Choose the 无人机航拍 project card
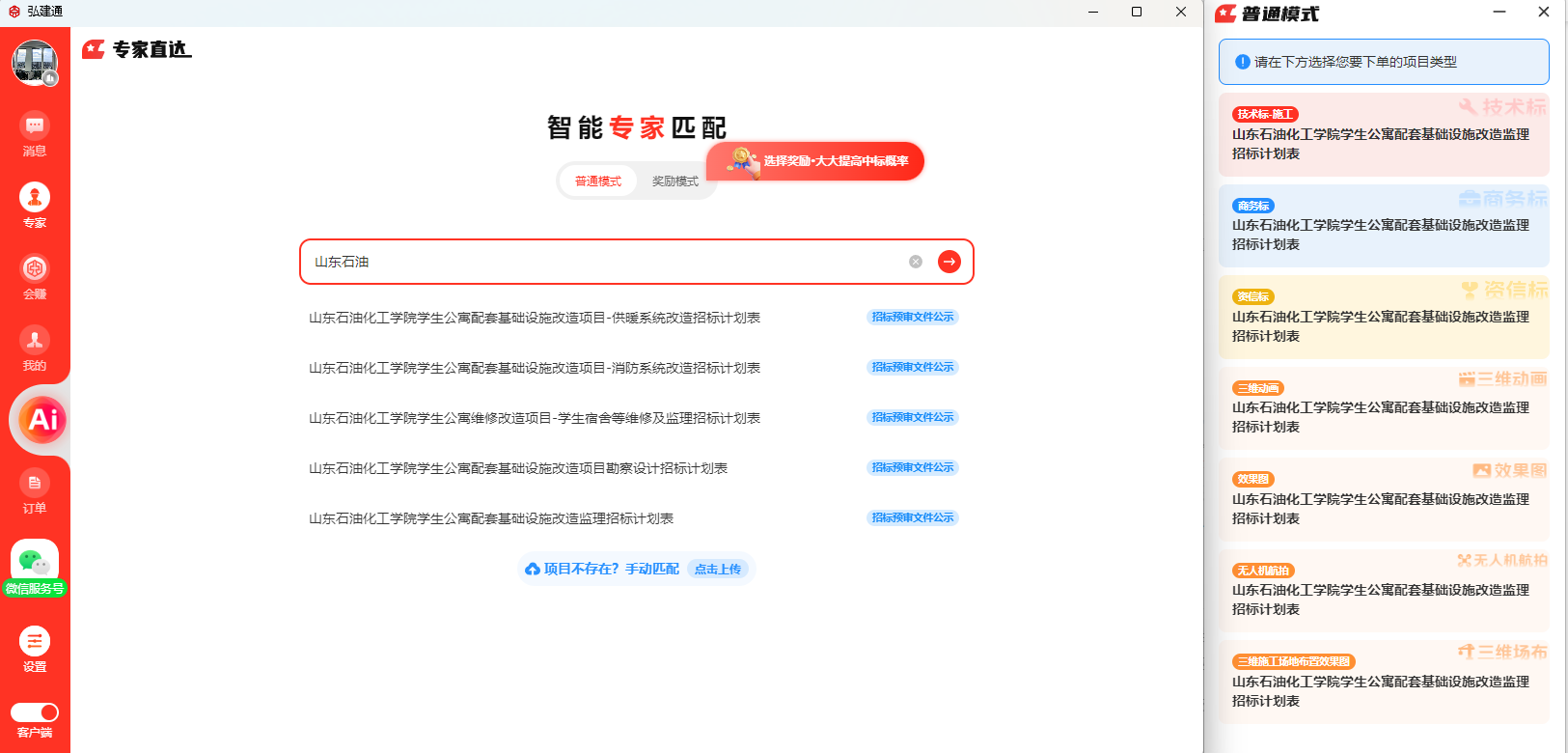Viewport: 1568px width, 753px height. pyautogui.click(x=1384, y=591)
